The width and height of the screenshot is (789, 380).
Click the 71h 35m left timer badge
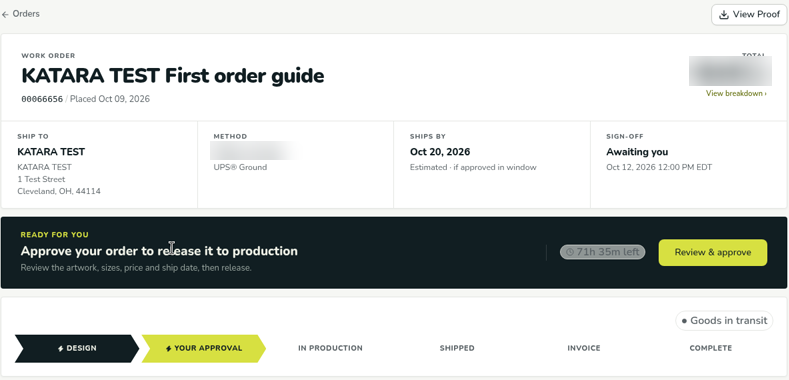pos(602,252)
